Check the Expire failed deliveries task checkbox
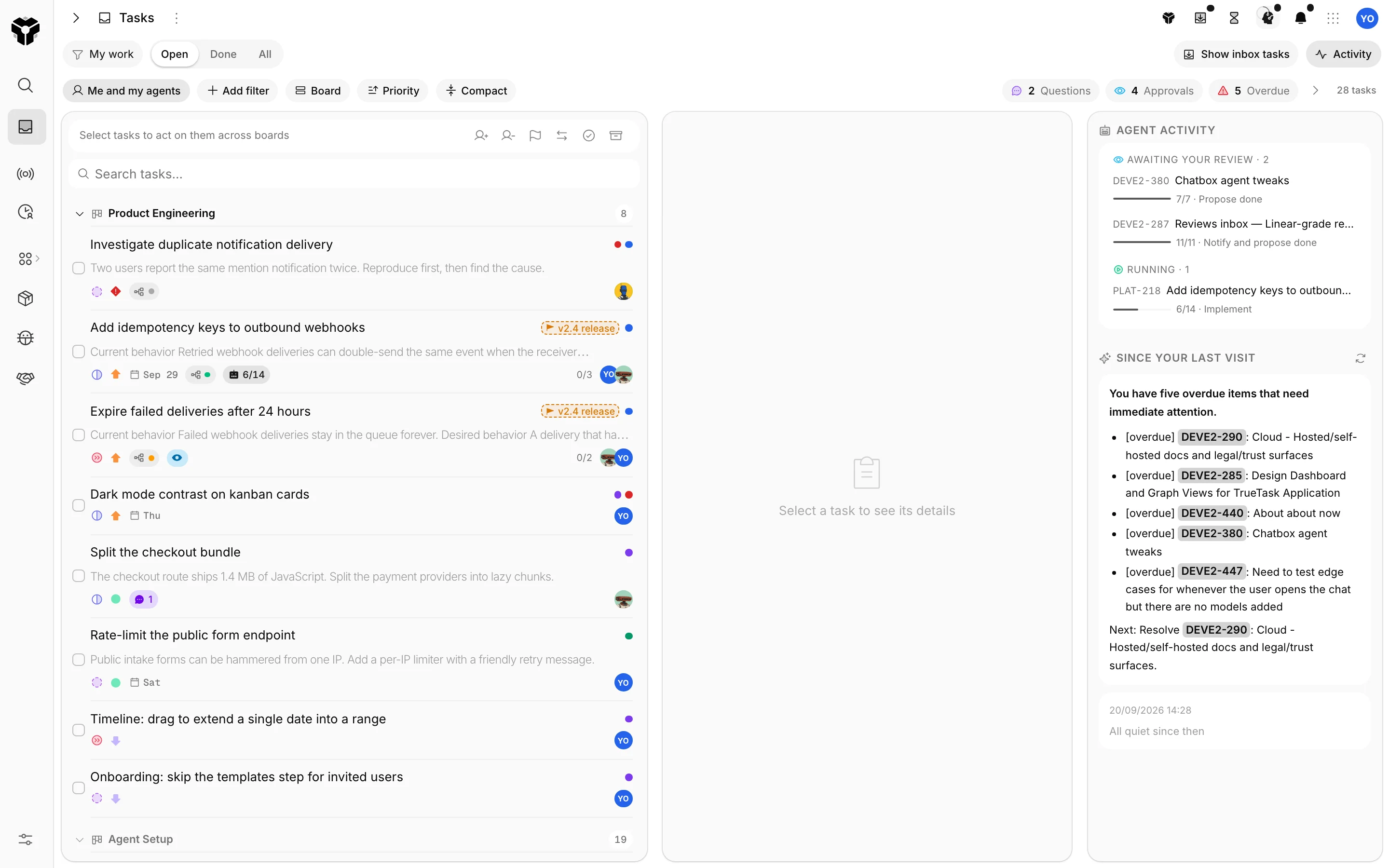This screenshot has height=868, width=1389. coord(79,434)
